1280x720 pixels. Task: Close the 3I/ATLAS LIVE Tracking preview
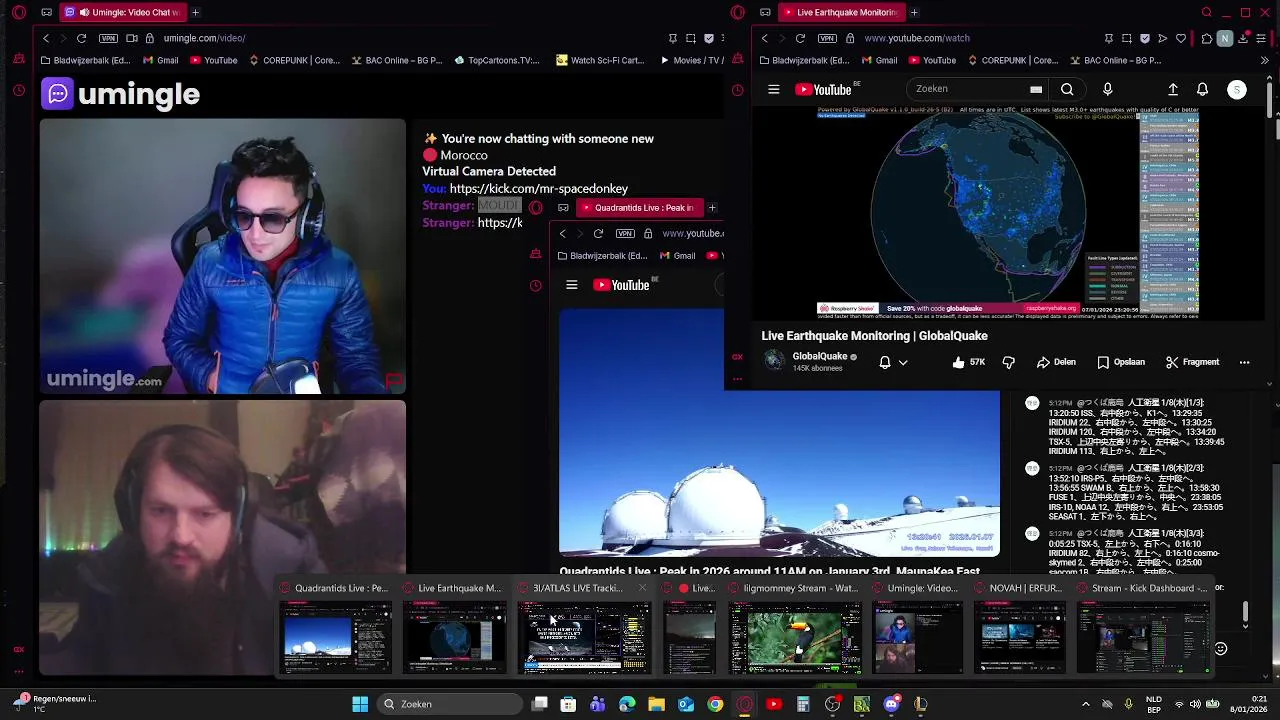pos(642,588)
